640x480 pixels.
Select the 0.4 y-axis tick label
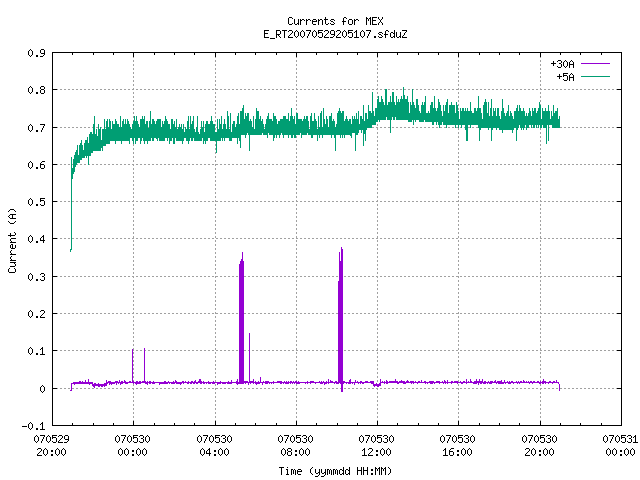click(x=36, y=239)
